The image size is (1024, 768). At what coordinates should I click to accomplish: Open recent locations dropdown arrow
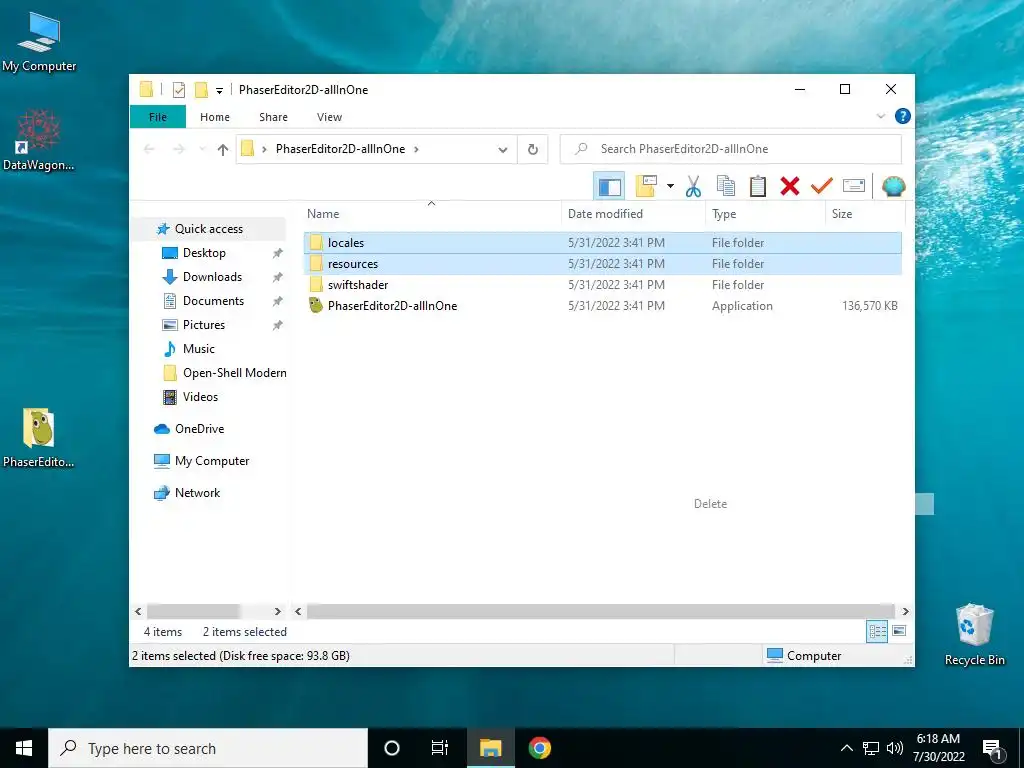click(x=202, y=150)
